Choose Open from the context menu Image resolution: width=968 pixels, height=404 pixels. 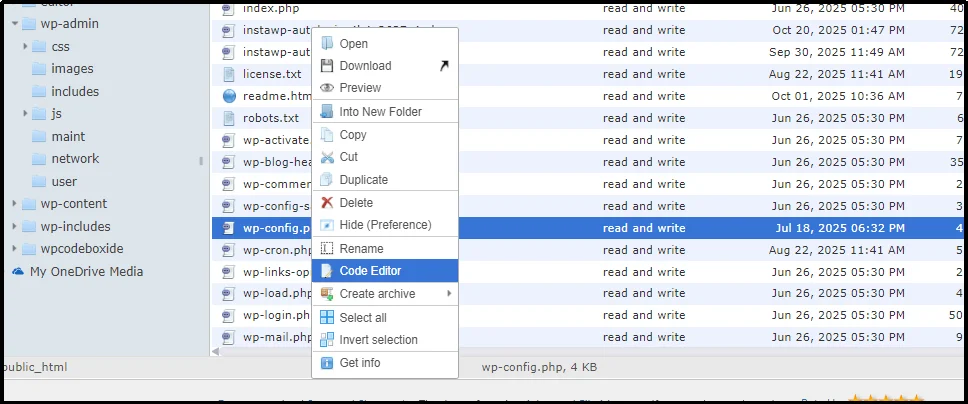pos(385,43)
